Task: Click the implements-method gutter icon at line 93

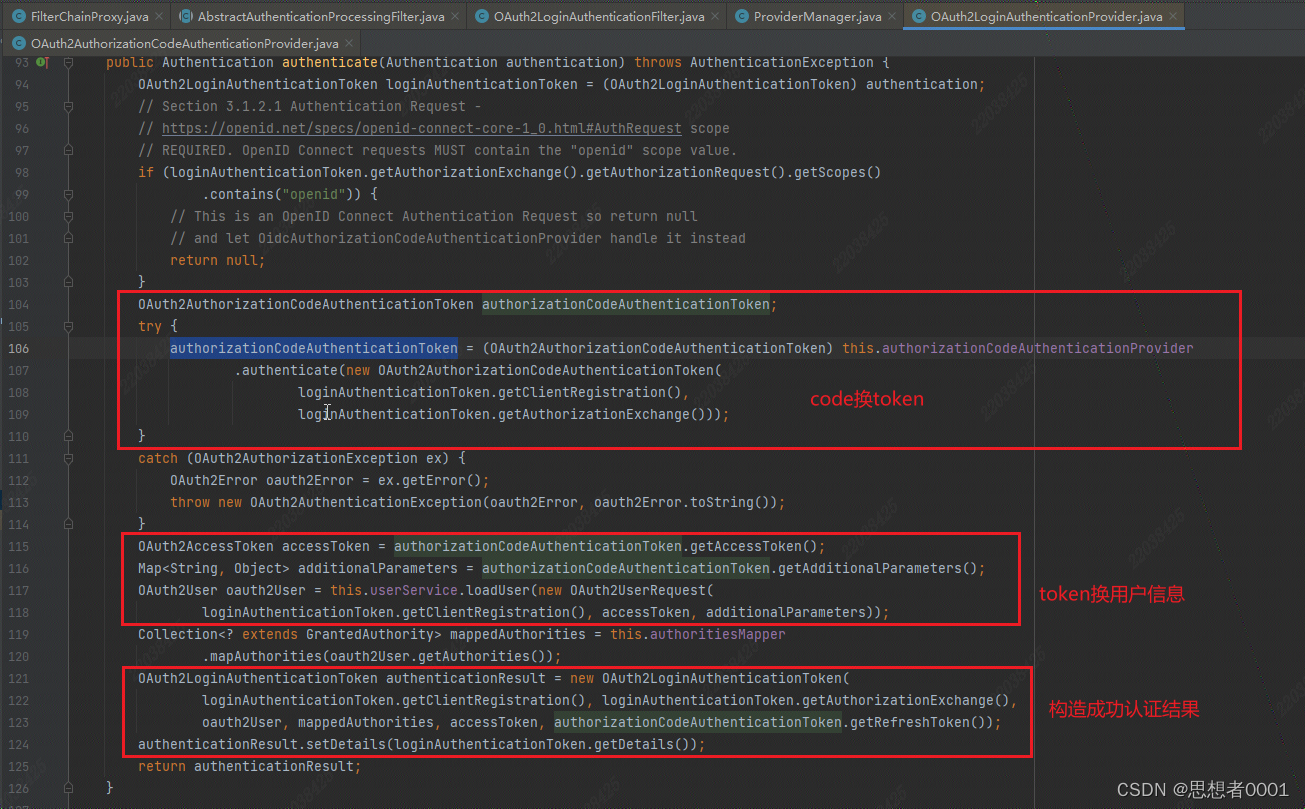Action: [41, 62]
